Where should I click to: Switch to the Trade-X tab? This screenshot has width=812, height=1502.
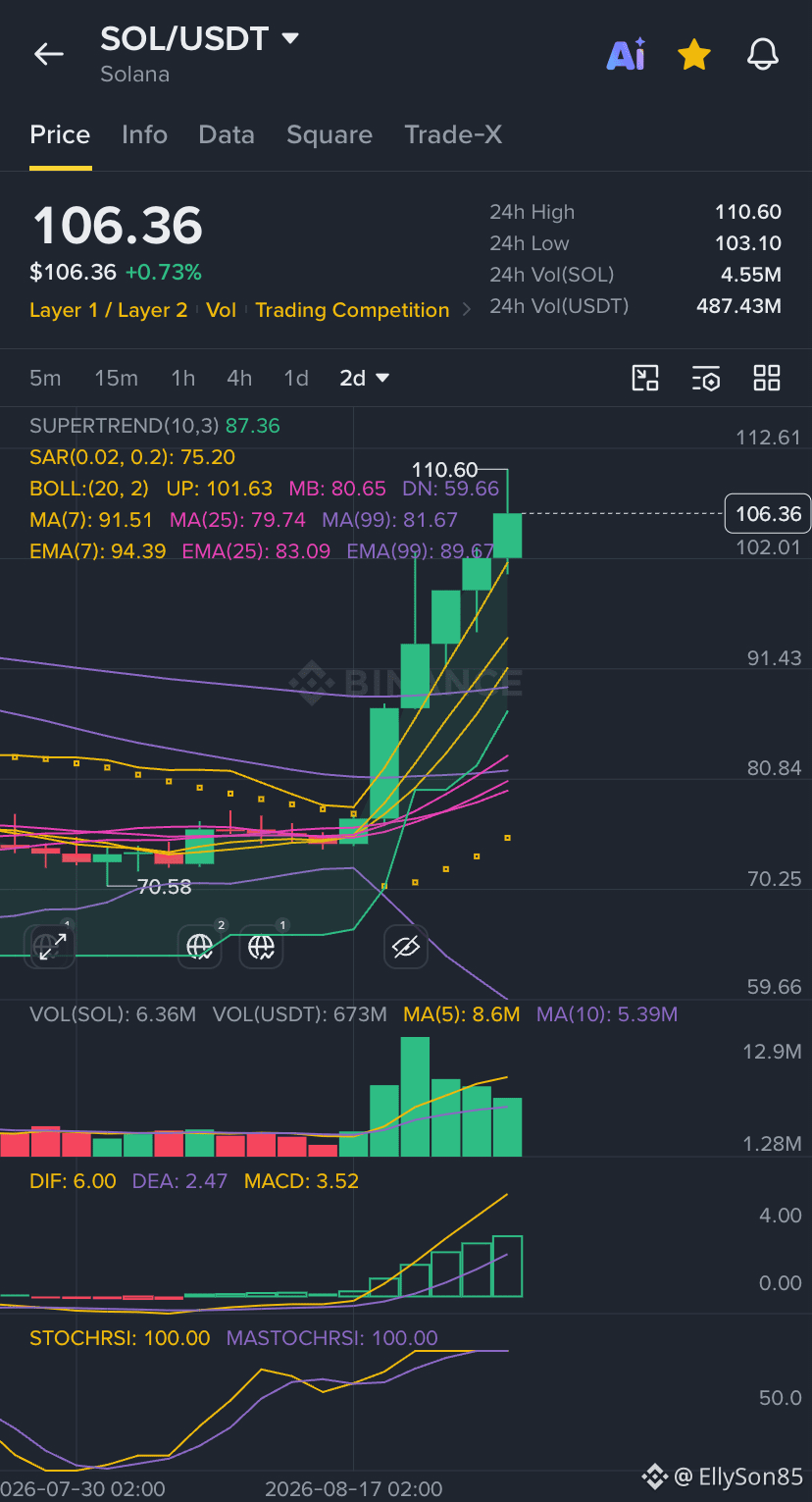point(453,135)
